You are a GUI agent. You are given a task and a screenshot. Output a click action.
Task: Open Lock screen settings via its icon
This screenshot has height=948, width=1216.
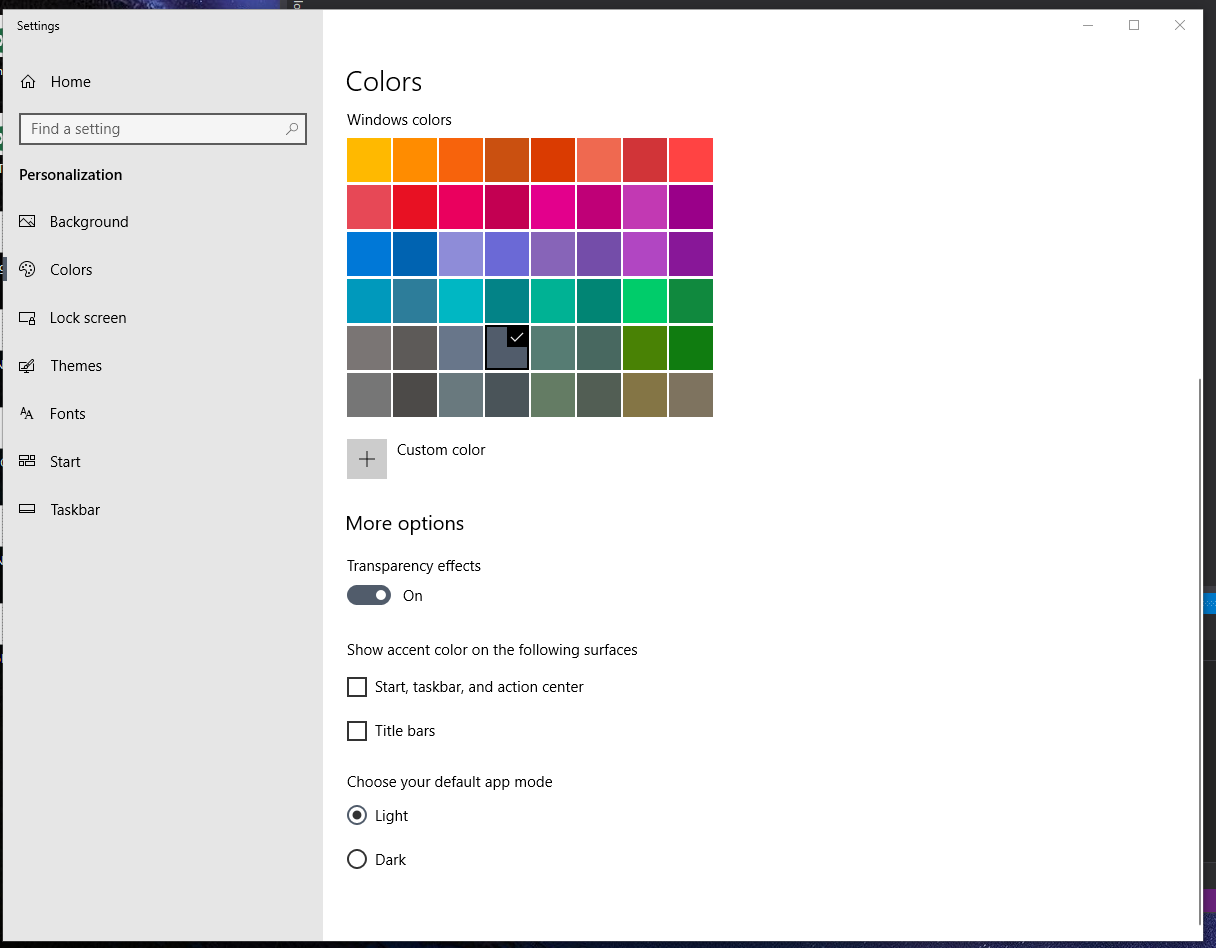[x=28, y=317]
